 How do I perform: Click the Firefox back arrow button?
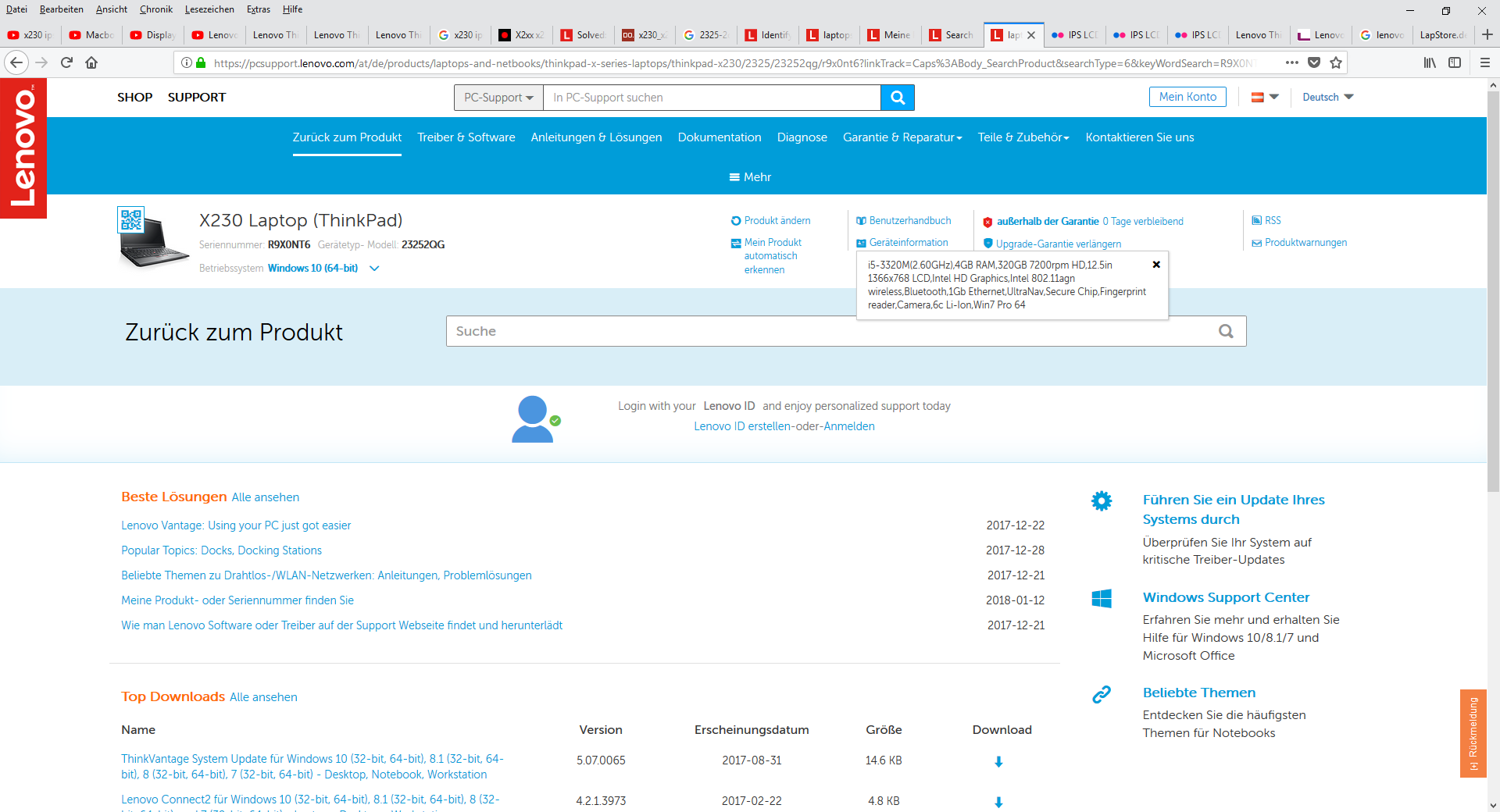point(16,62)
